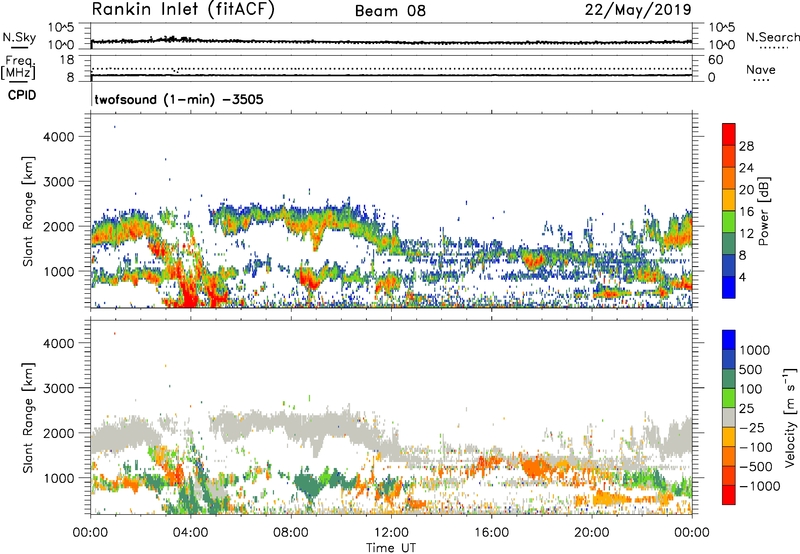Image resolution: width=800 pixels, height=554 pixels.
Task: Pick the blue power swatch below 4 dB
Action: tap(729, 287)
